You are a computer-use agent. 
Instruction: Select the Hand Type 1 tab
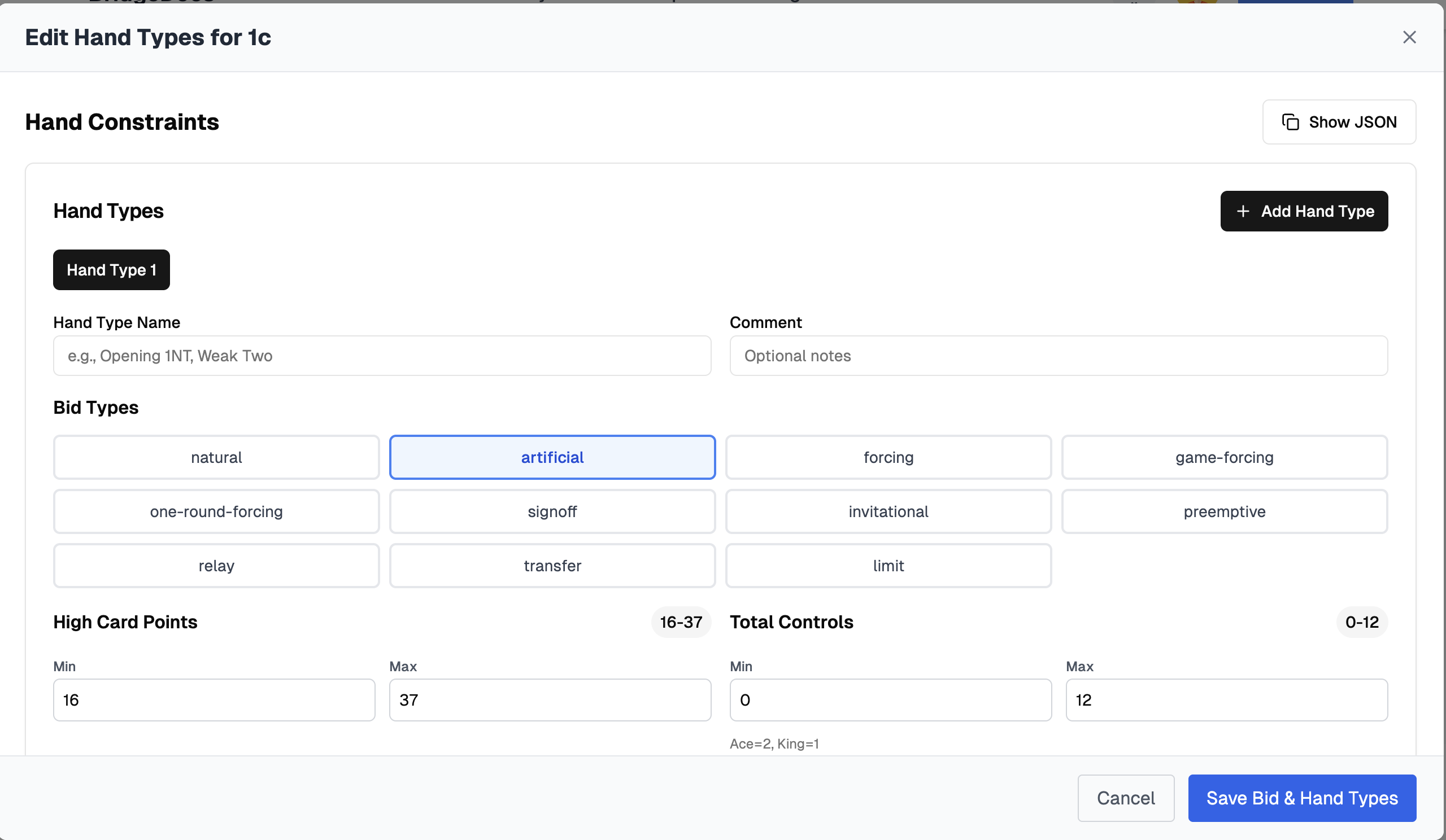(x=111, y=270)
